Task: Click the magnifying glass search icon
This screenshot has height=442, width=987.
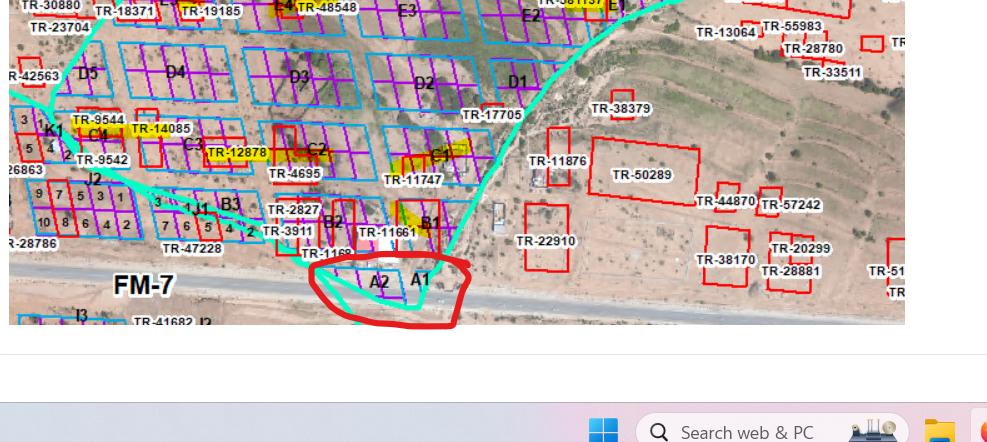Action: click(x=658, y=433)
